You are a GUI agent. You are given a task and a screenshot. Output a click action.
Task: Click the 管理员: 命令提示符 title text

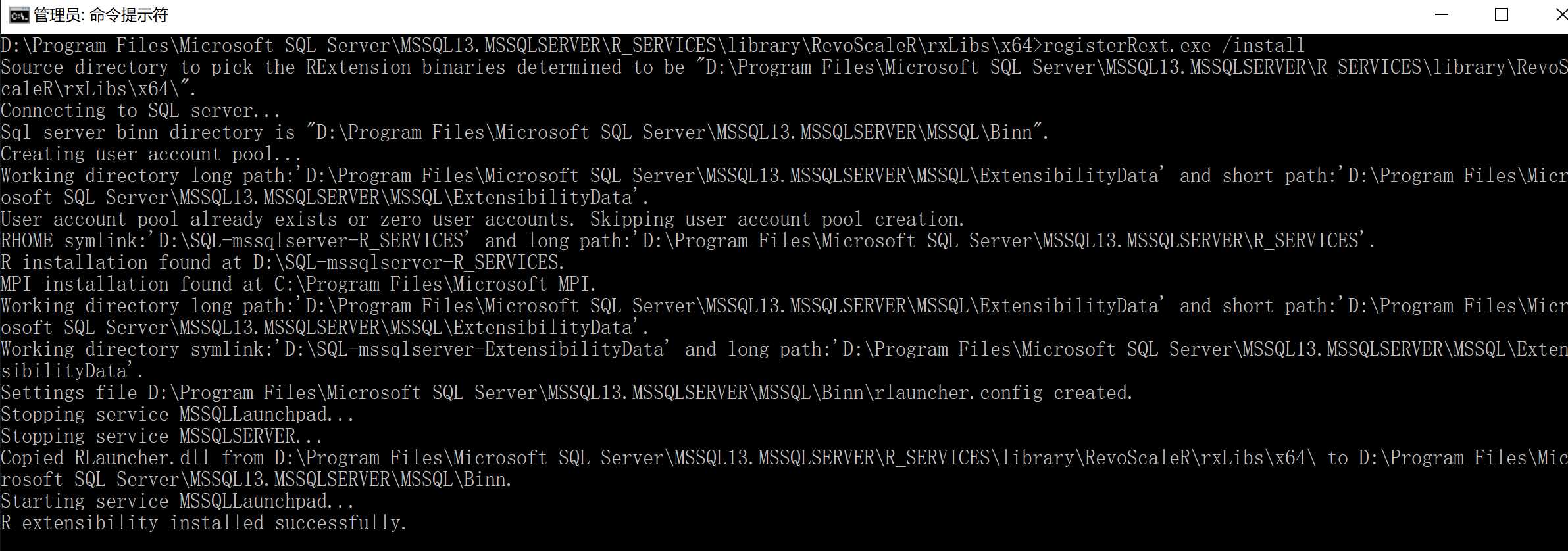click(101, 15)
